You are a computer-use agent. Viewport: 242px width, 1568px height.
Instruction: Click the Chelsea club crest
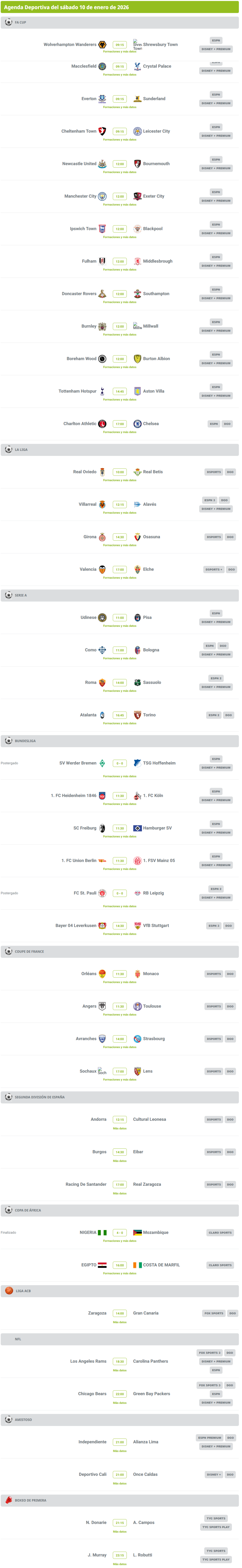pyautogui.click(x=137, y=424)
